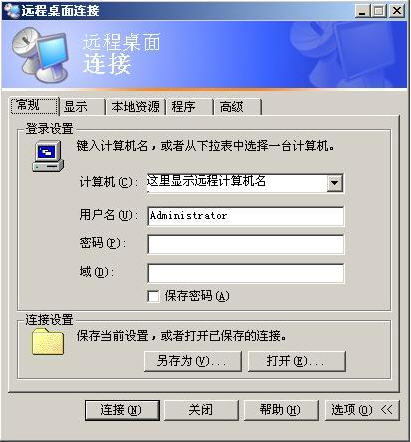The width and height of the screenshot is (411, 442).
Task: Click the 另存为 button
Action: (193, 361)
